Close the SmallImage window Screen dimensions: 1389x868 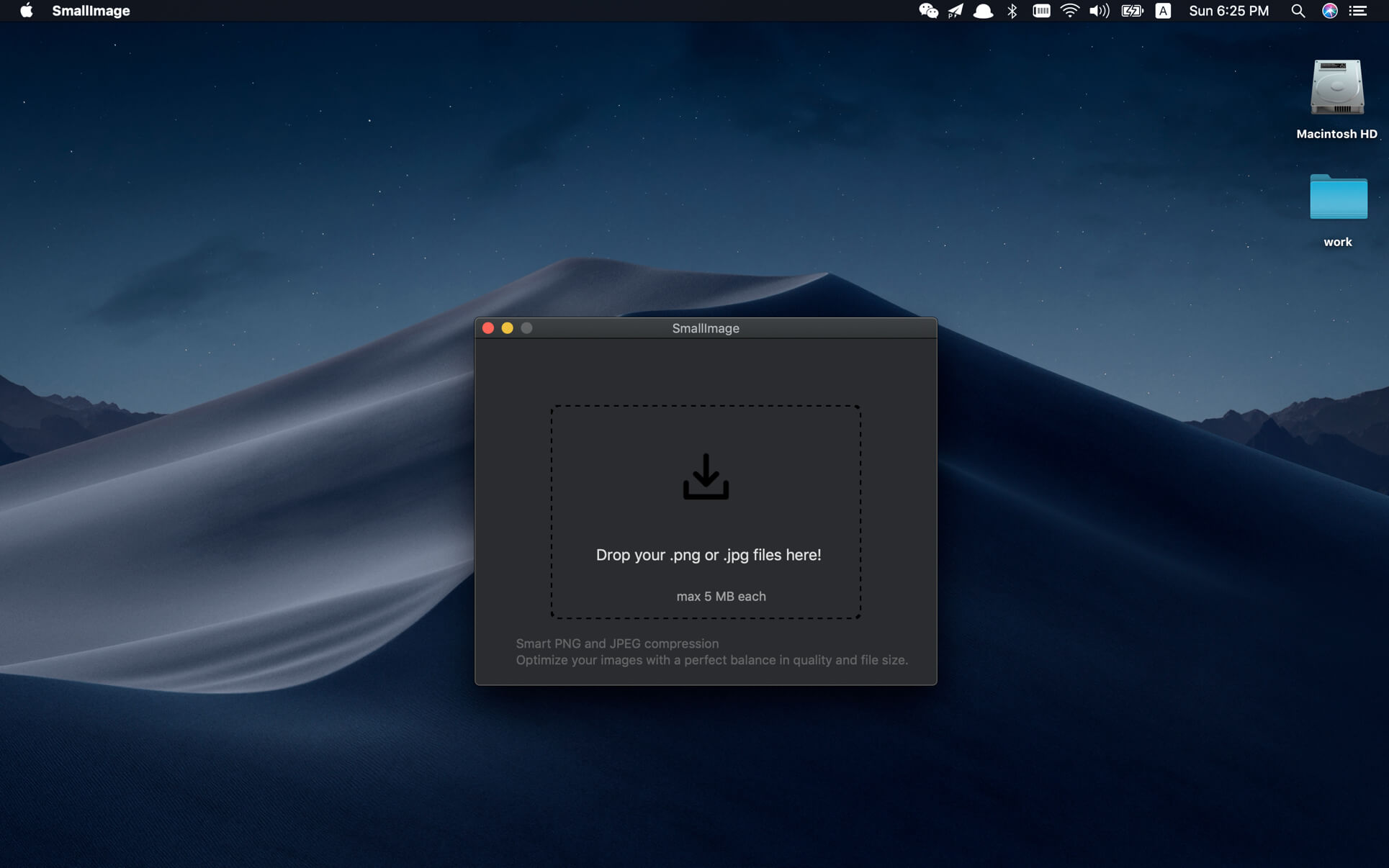point(487,328)
